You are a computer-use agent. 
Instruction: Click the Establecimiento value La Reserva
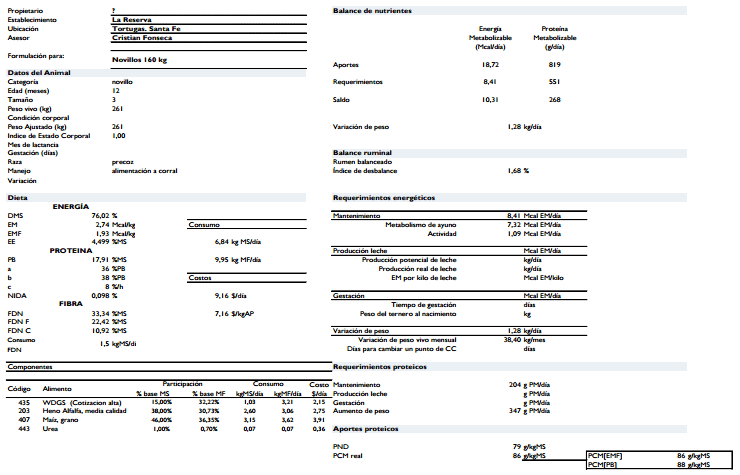point(132,20)
